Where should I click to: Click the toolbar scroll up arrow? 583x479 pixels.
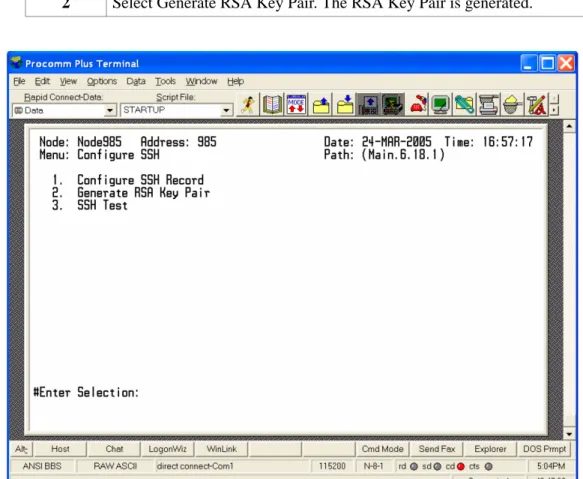coord(554,99)
